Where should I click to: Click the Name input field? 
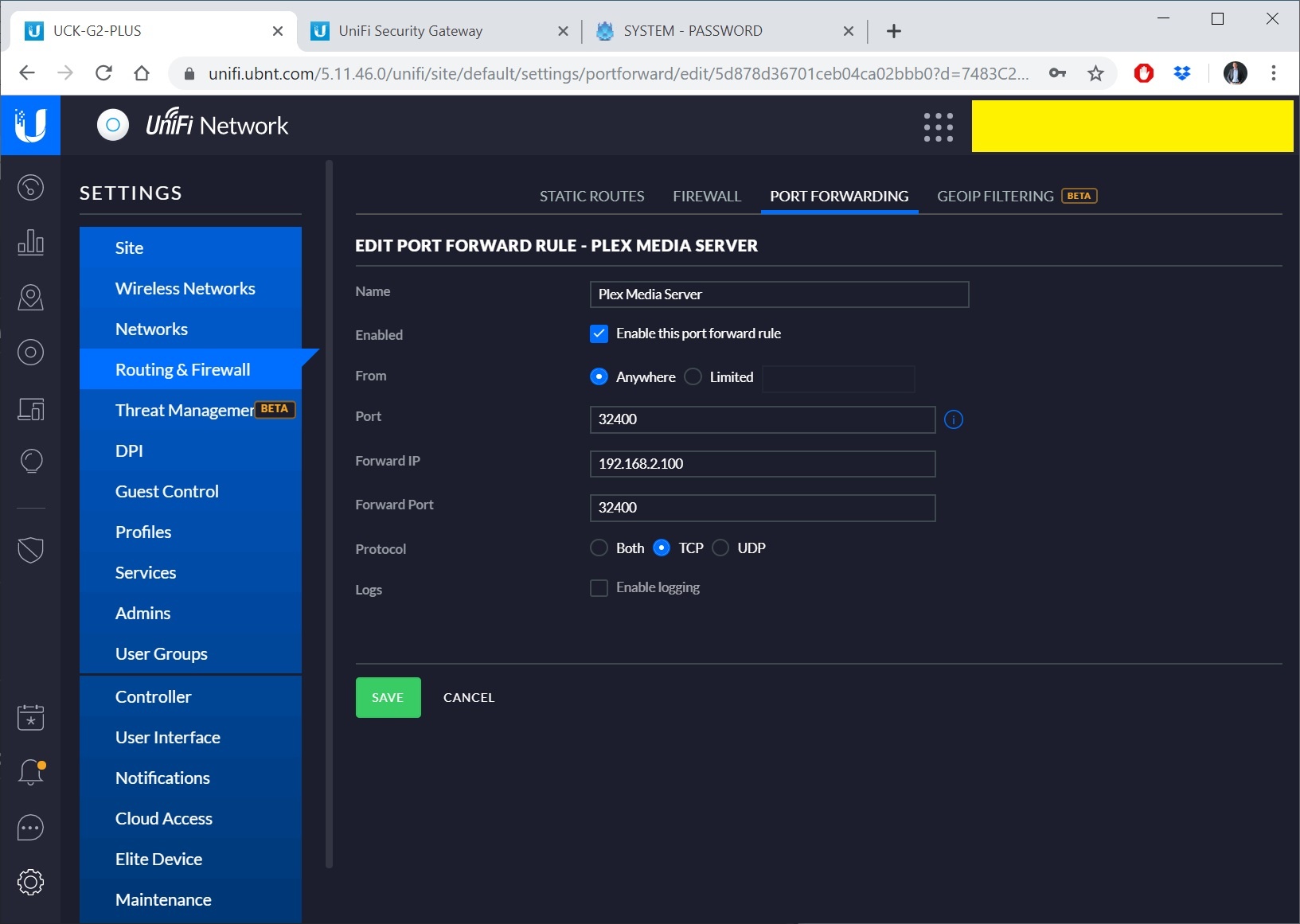[x=779, y=294]
